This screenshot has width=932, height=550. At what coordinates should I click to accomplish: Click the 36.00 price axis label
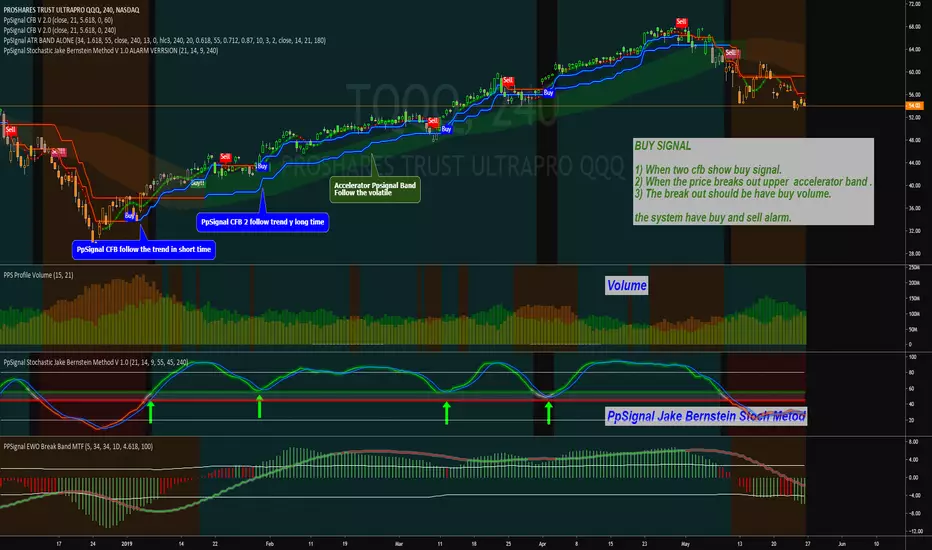[914, 208]
